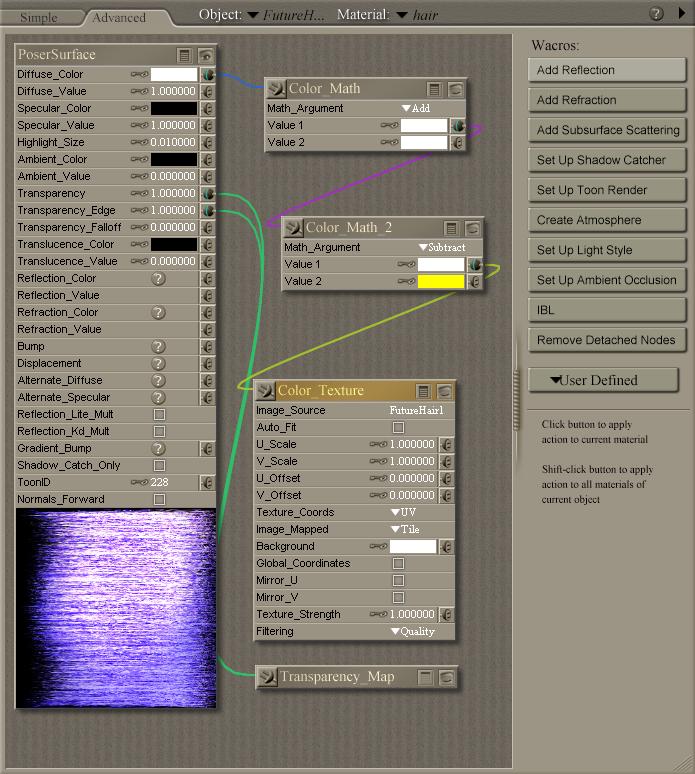Click Set Up Ambient Occlusion button
Image resolution: width=695 pixels, height=774 pixels.
(x=607, y=280)
